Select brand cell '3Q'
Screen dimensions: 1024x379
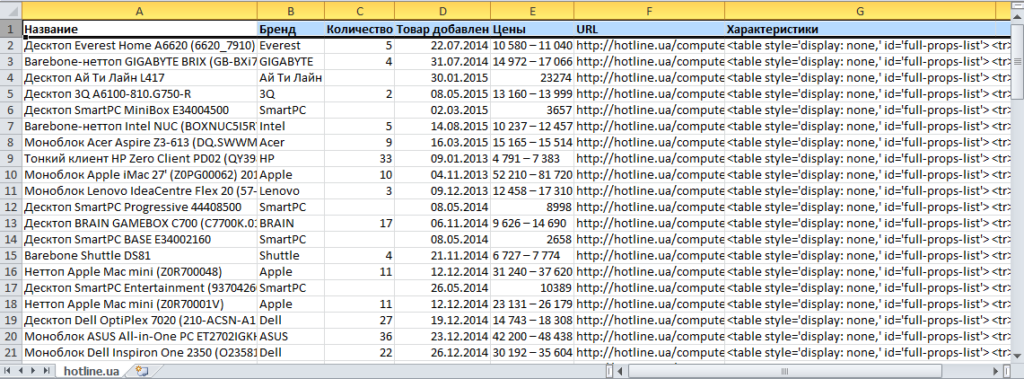coord(291,93)
